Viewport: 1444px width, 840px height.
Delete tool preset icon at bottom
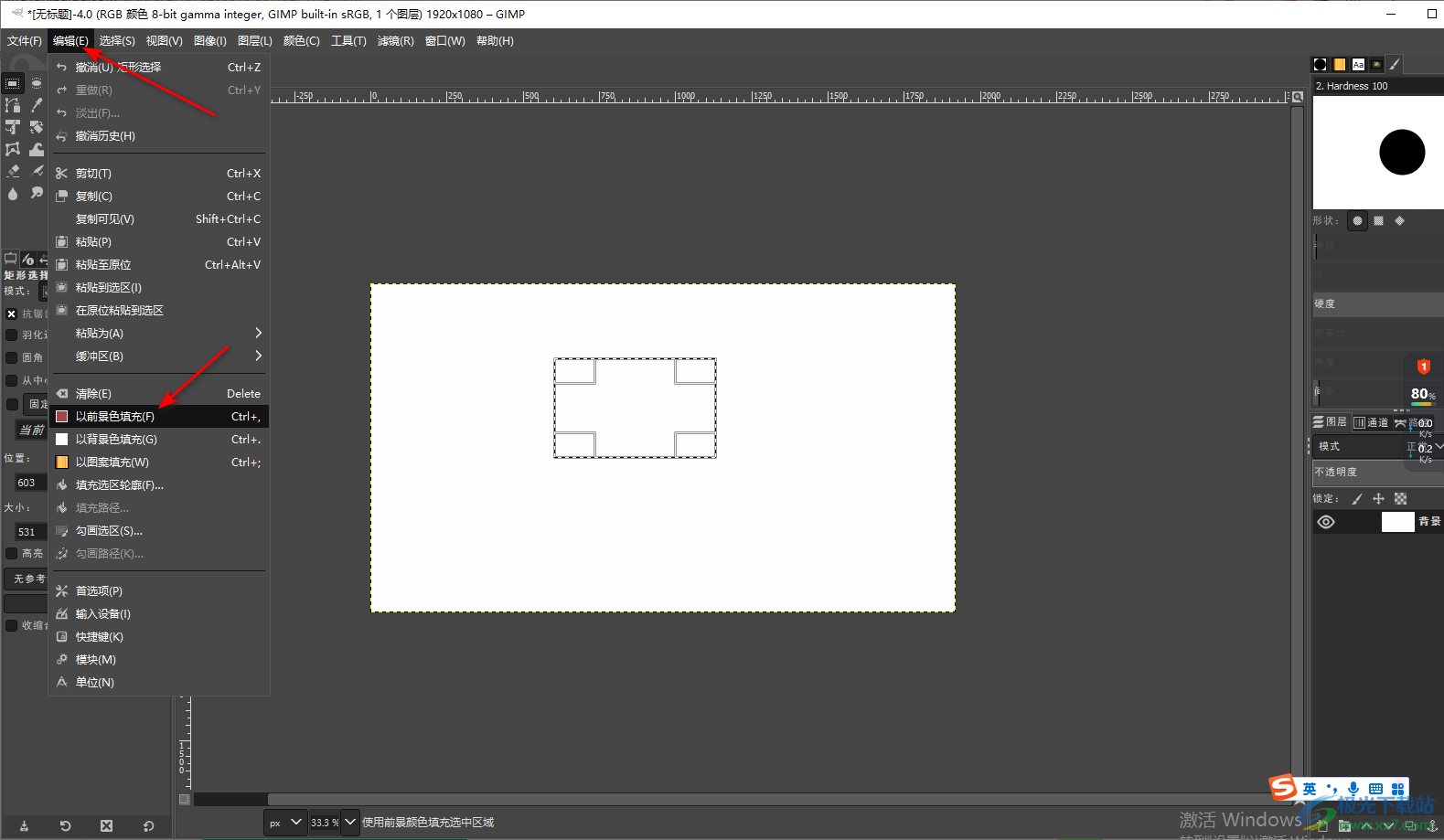coord(106,825)
